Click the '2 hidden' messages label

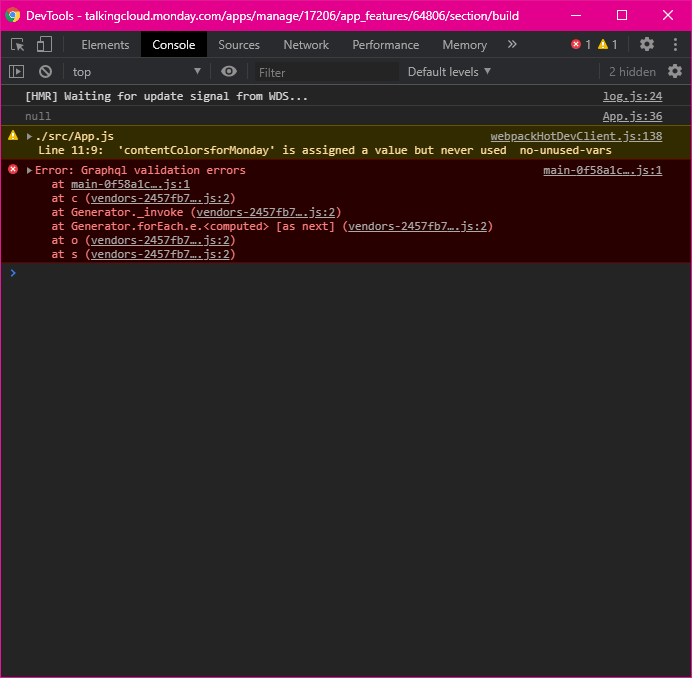coord(632,72)
